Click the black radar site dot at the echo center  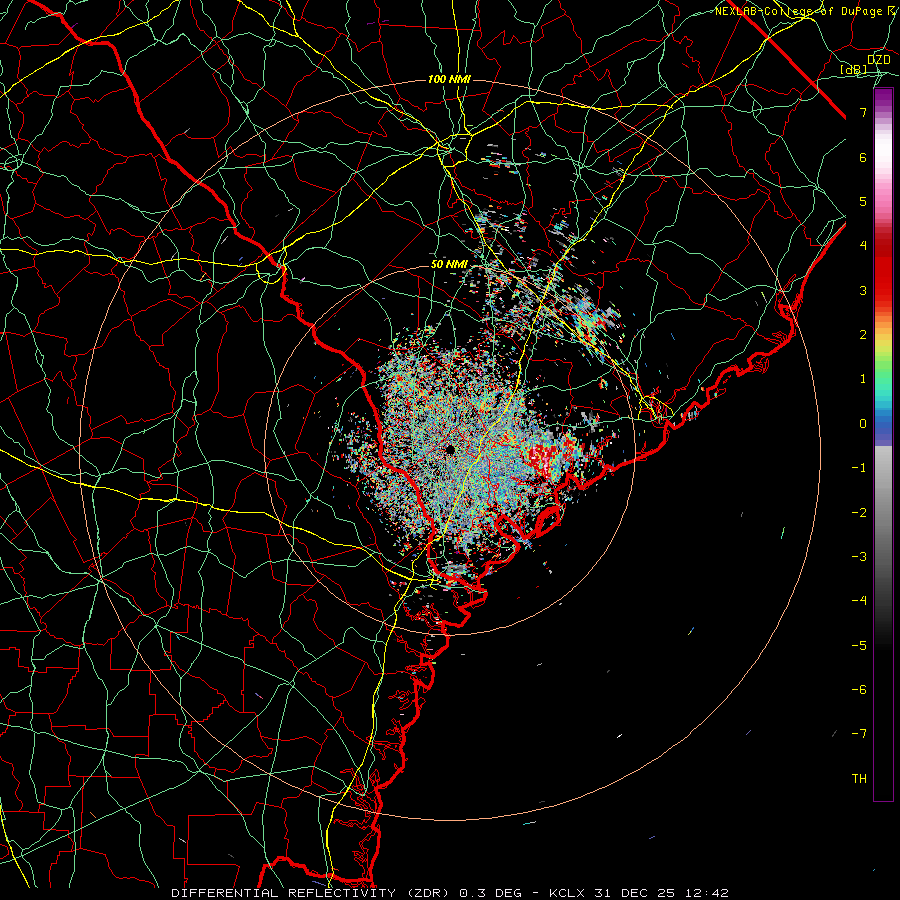pos(449,449)
